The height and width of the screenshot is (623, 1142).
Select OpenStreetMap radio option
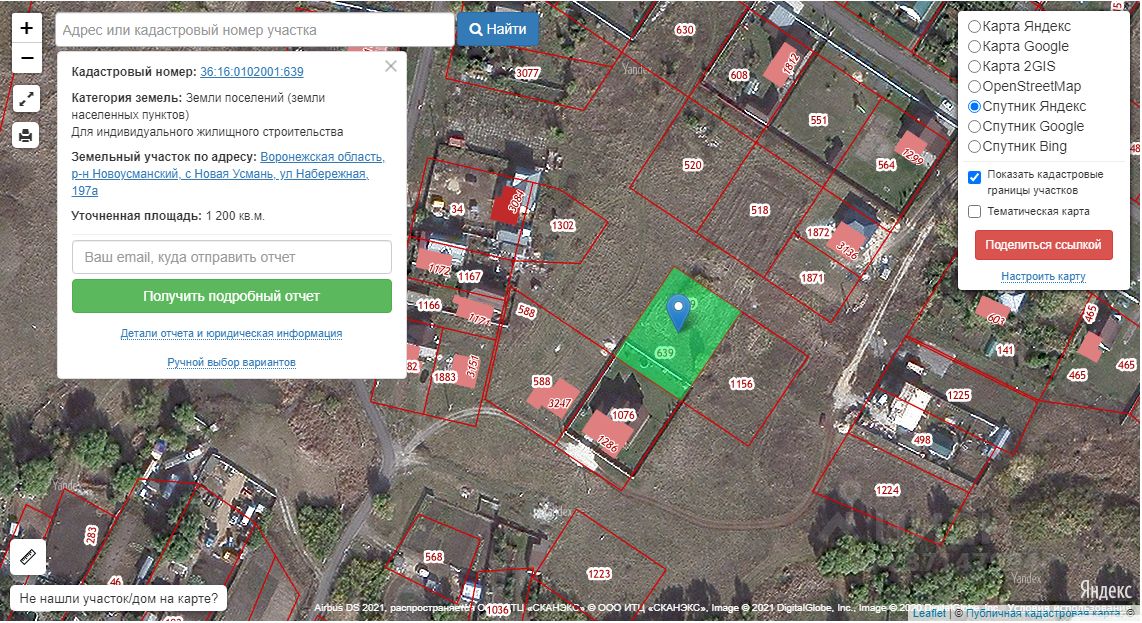coord(974,86)
